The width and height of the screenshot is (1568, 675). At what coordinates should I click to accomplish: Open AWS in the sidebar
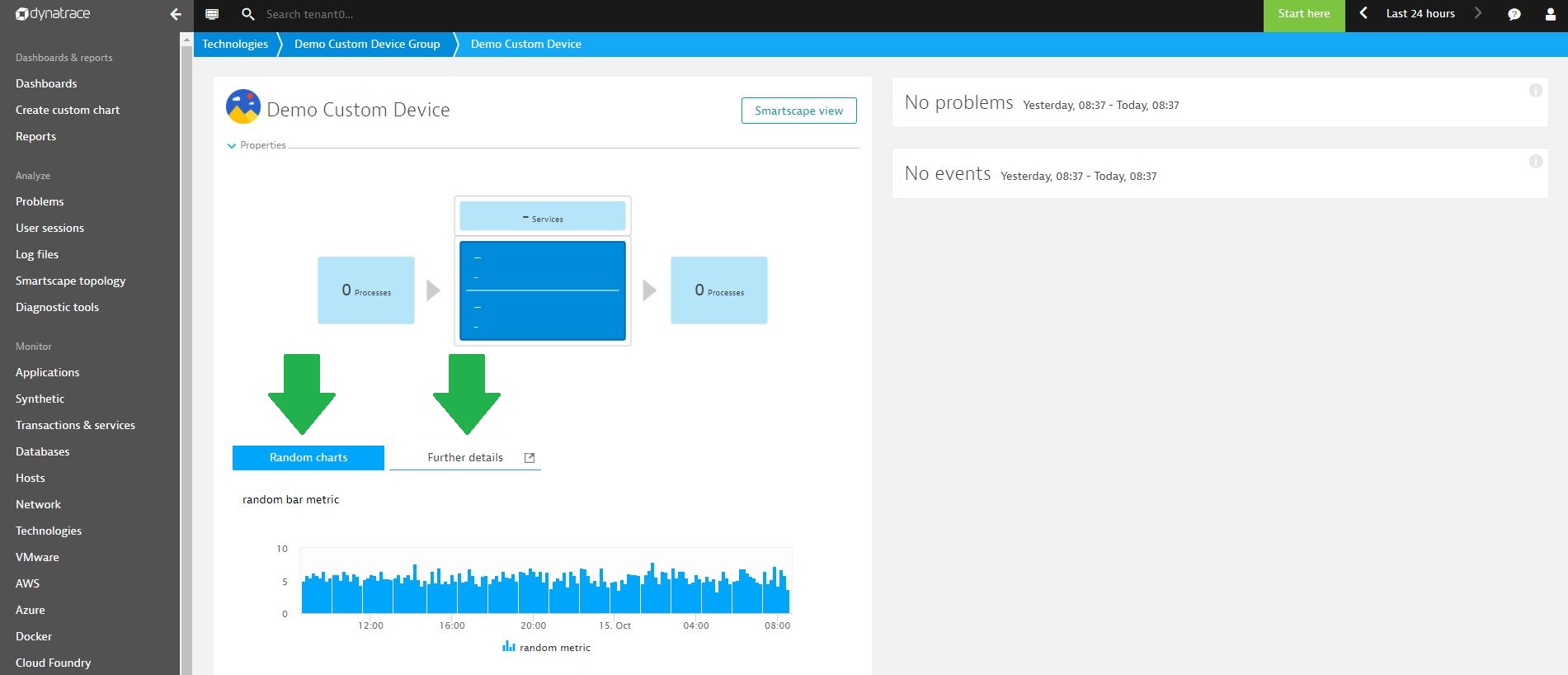27,583
